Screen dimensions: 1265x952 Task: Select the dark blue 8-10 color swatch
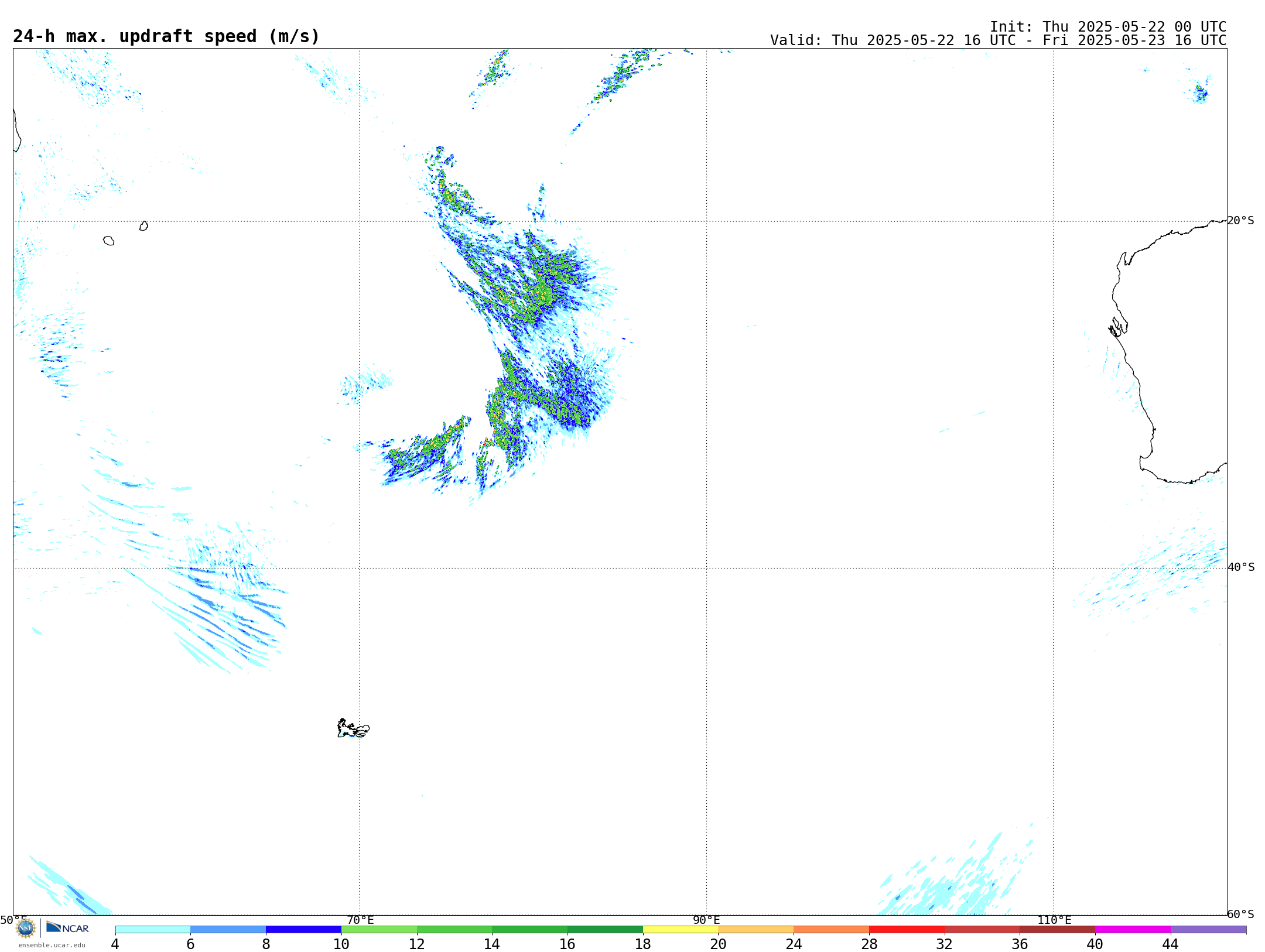[304, 930]
